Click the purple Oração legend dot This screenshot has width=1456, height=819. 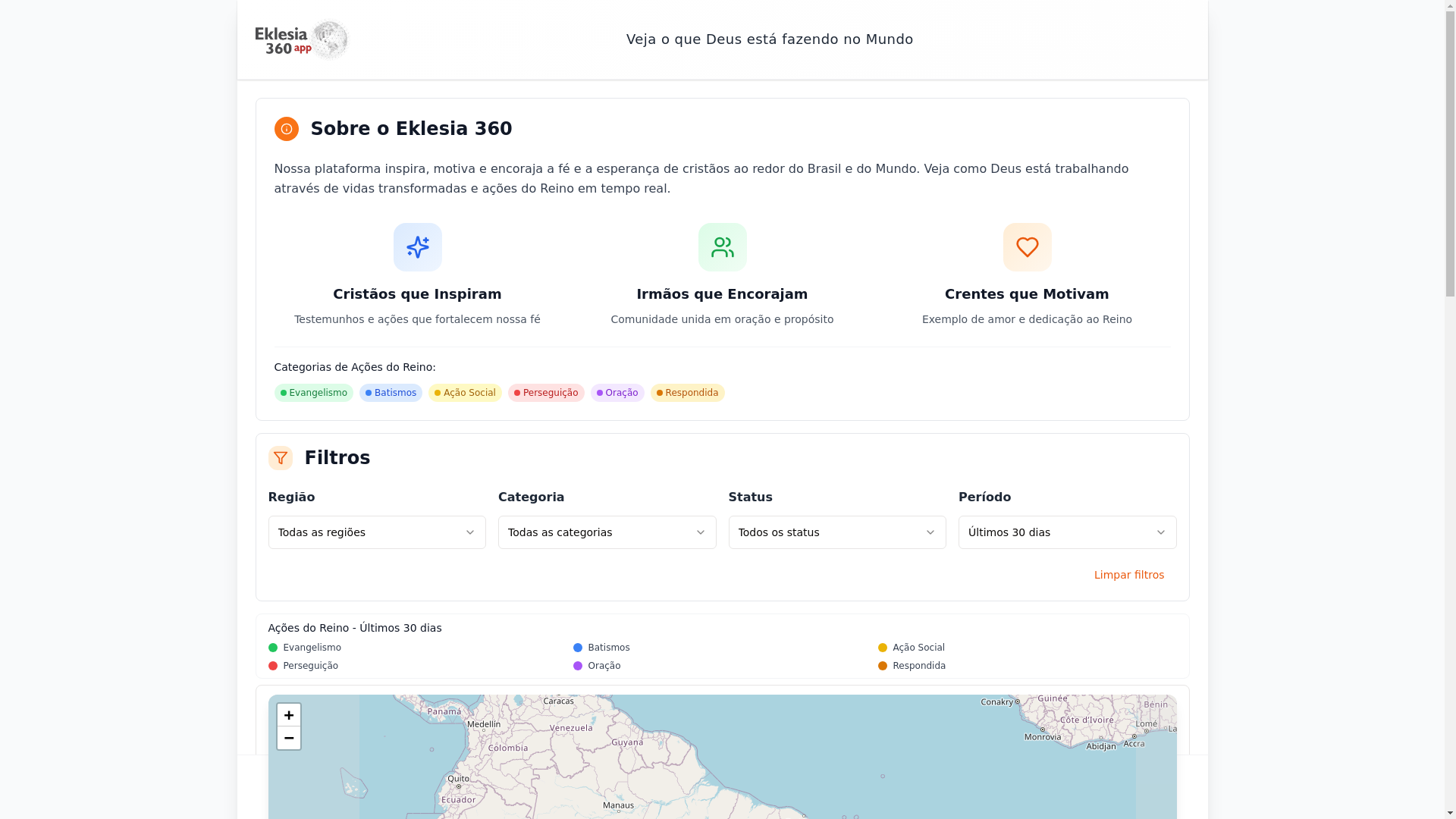coord(578,666)
